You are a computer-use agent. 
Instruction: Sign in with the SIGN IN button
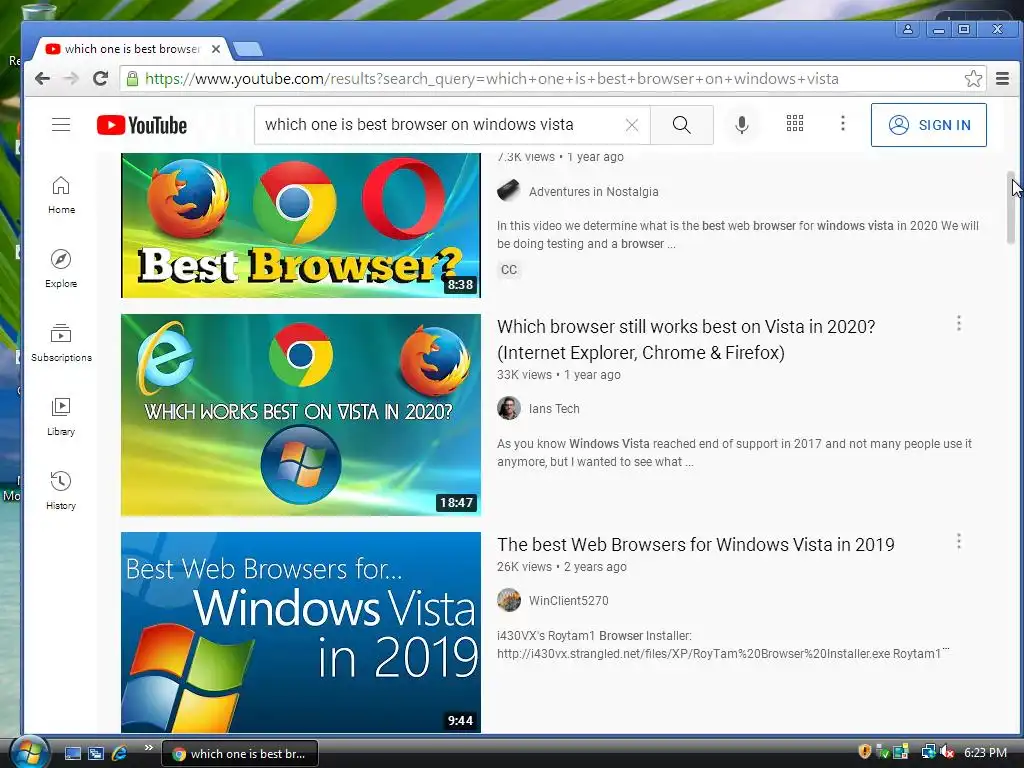pyautogui.click(x=928, y=125)
